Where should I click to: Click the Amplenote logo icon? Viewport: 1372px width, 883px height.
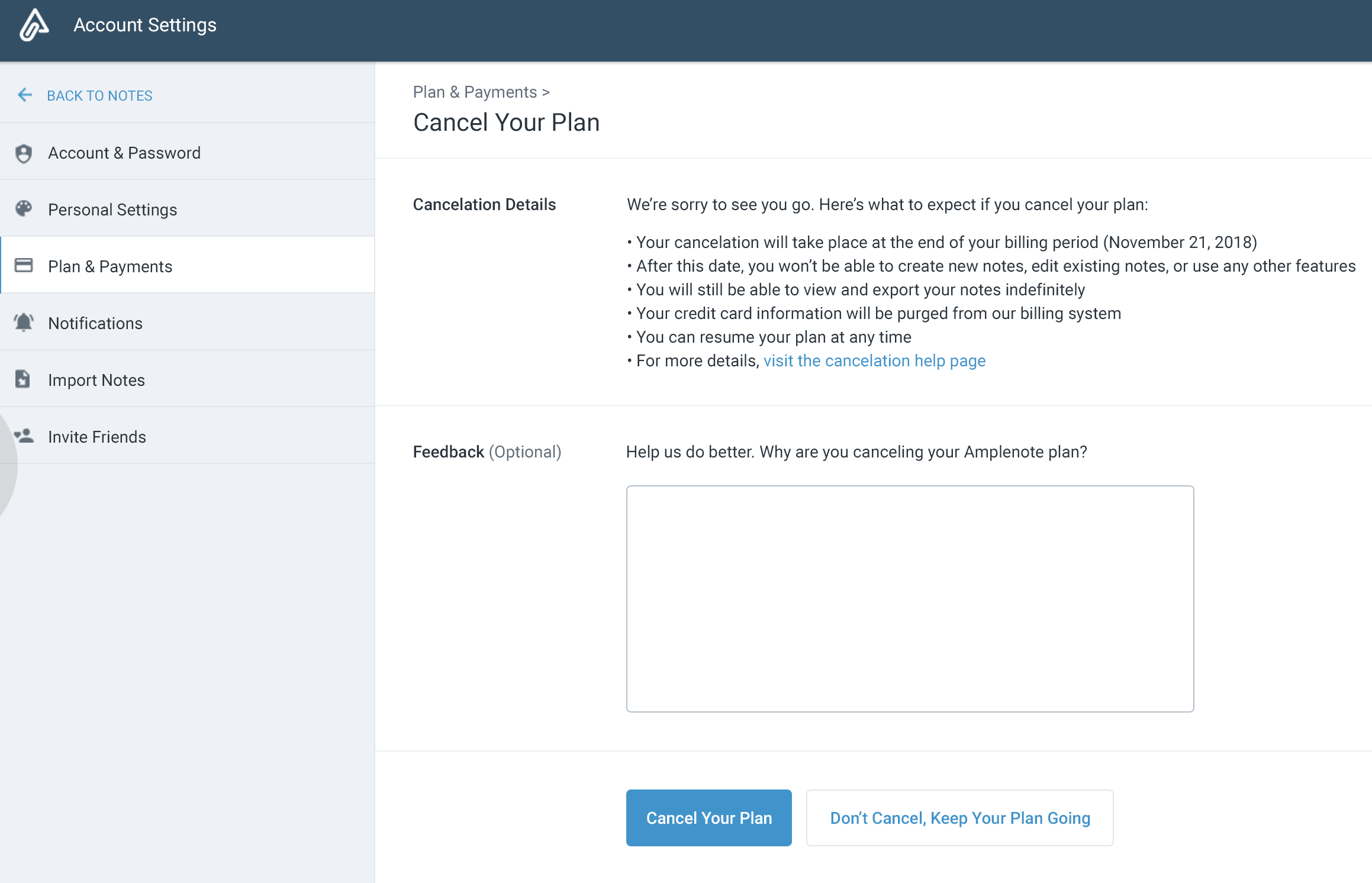(34, 25)
